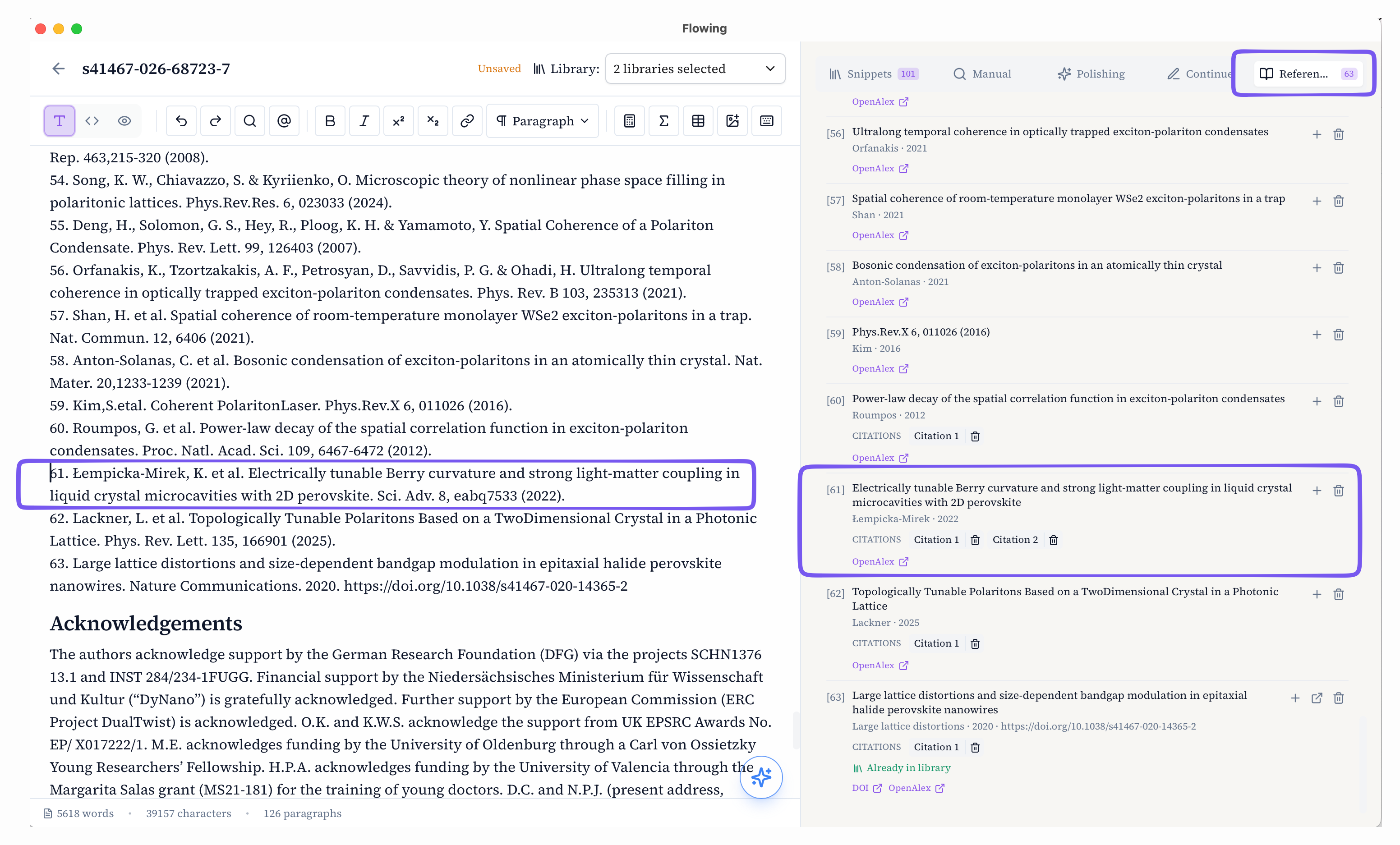Open the Snippets tab
The image size is (1400, 845).
point(874,74)
